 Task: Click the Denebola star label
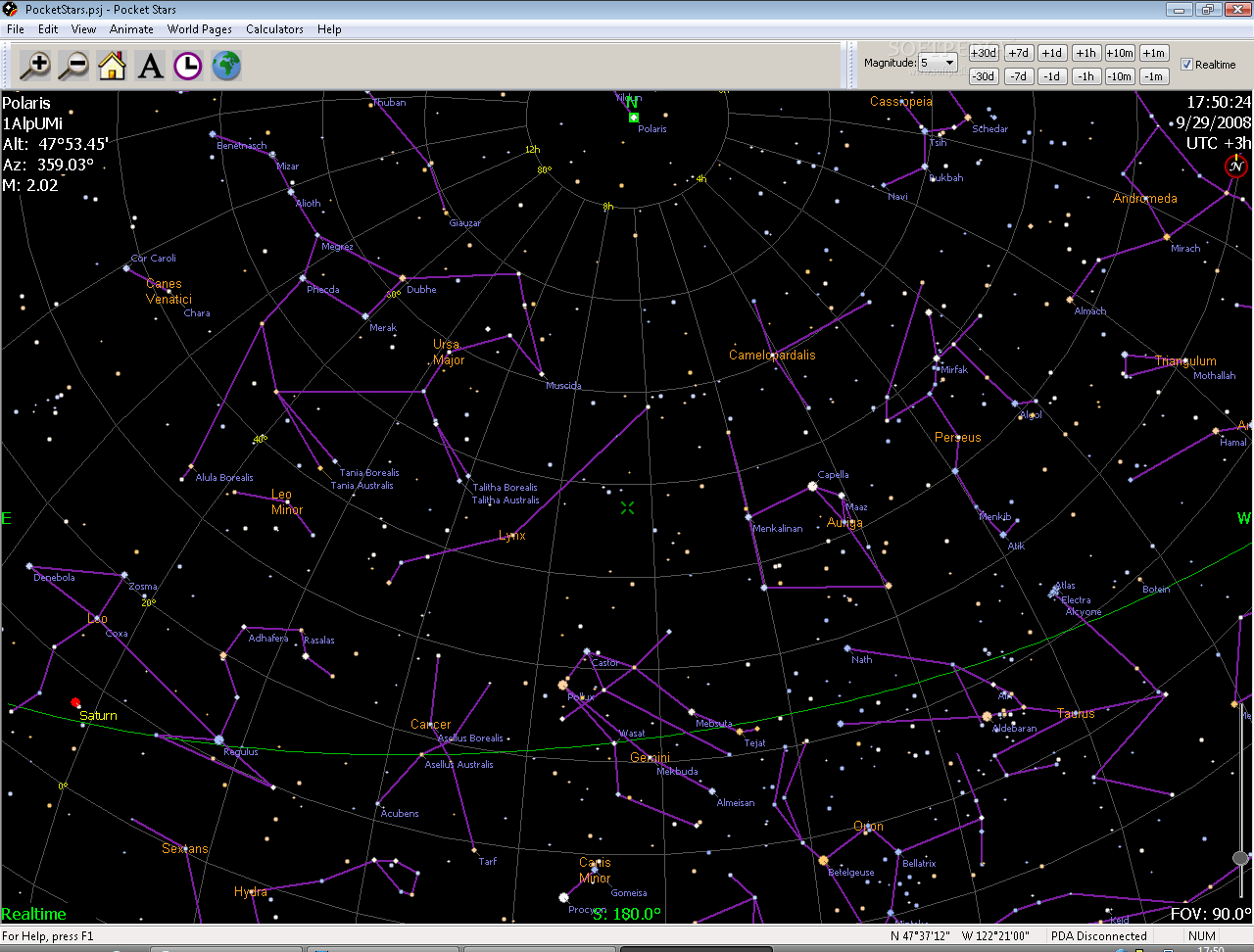(x=54, y=578)
